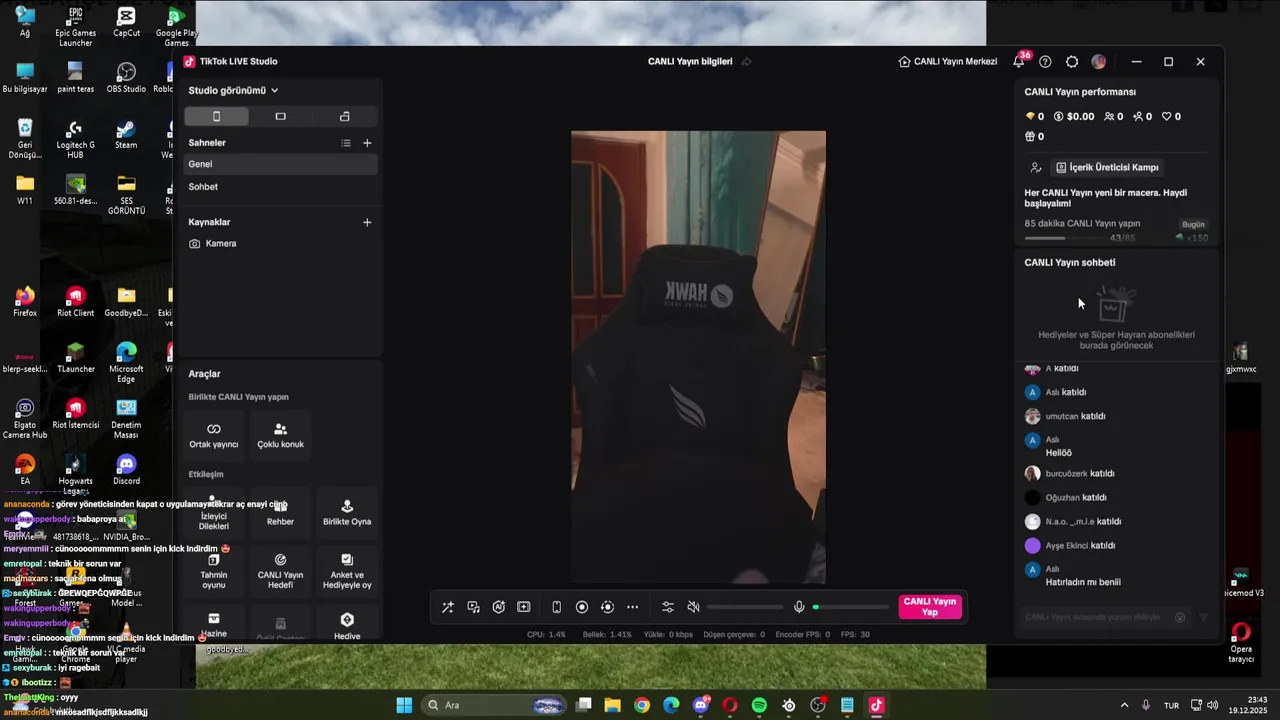Viewport: 1280px width, 720px height.
Task: Open the profile avatar menu
Action: click(1099, 62)
